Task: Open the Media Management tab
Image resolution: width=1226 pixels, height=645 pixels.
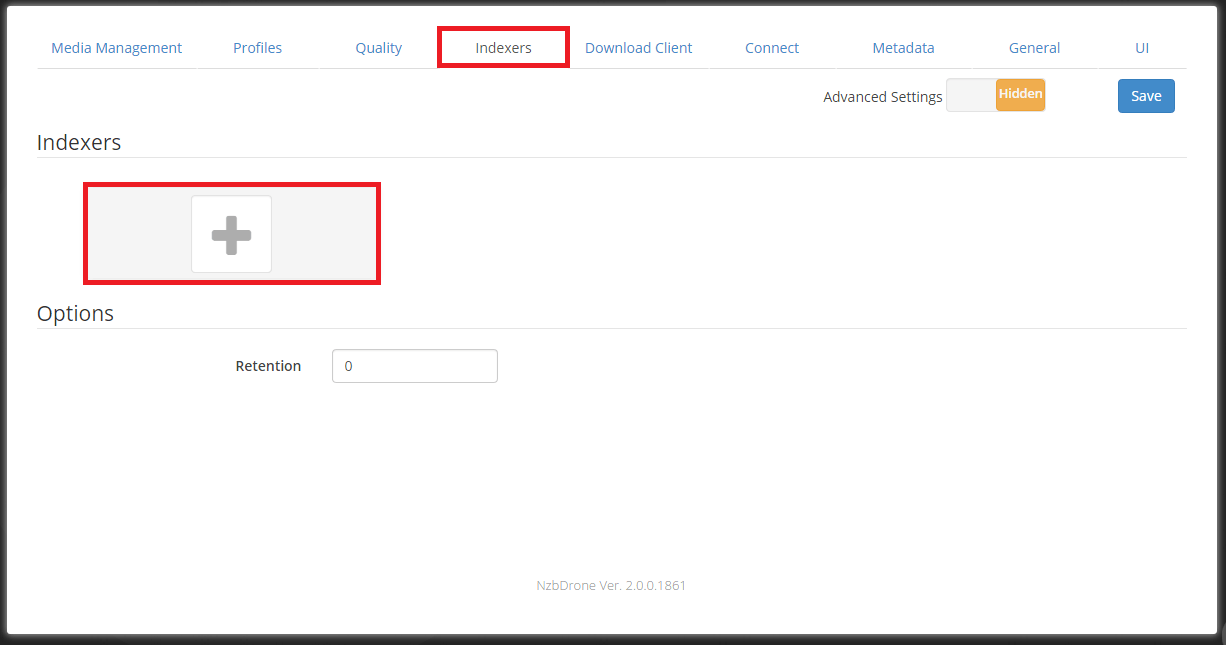Action: (117, 48)
